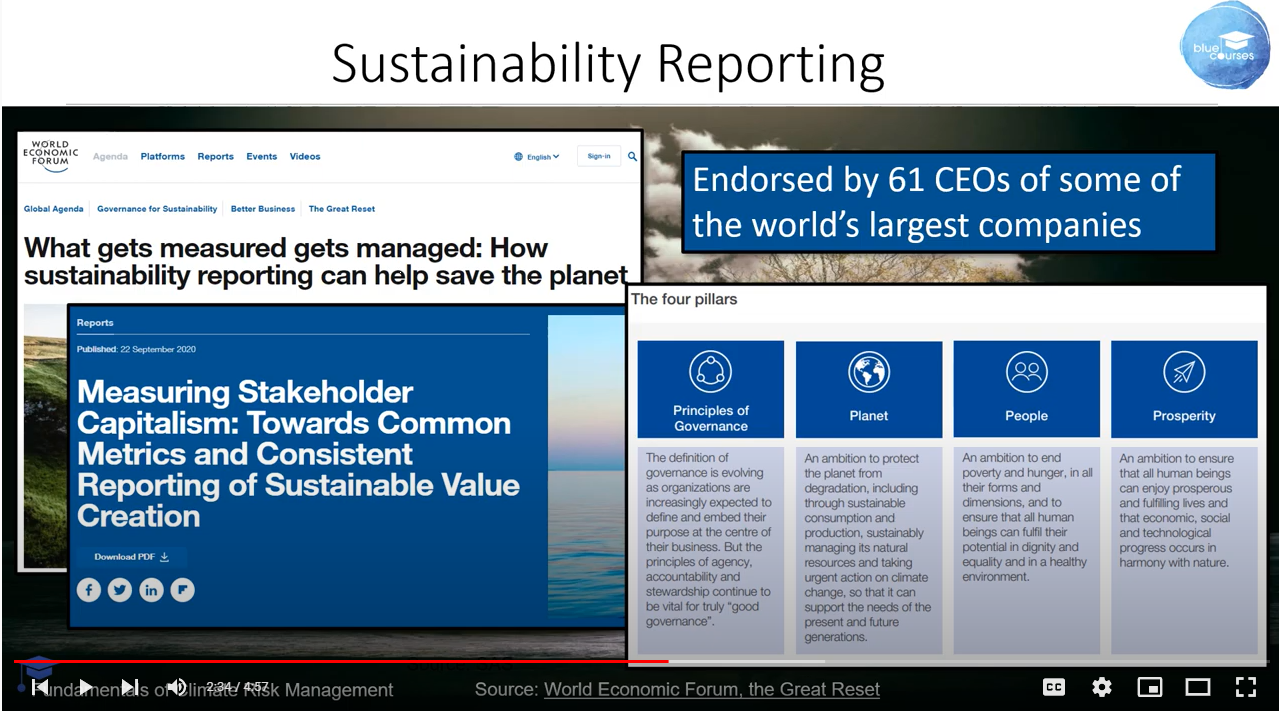Seek along the red video progress bar
The width and height of the screenshot is (1279, 711).
click(x=640, y=661)
